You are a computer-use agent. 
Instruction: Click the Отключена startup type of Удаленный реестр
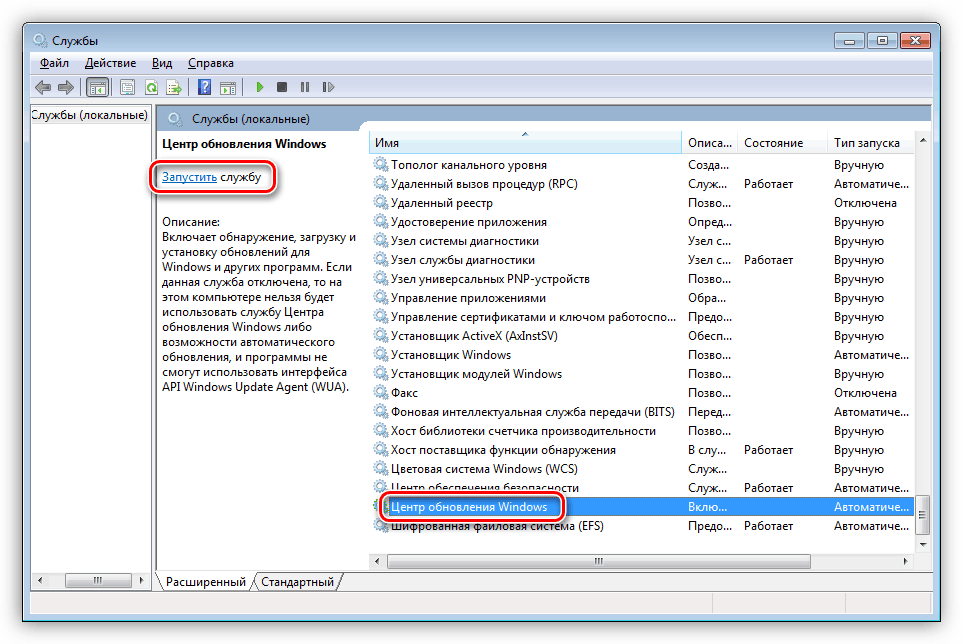865,203
